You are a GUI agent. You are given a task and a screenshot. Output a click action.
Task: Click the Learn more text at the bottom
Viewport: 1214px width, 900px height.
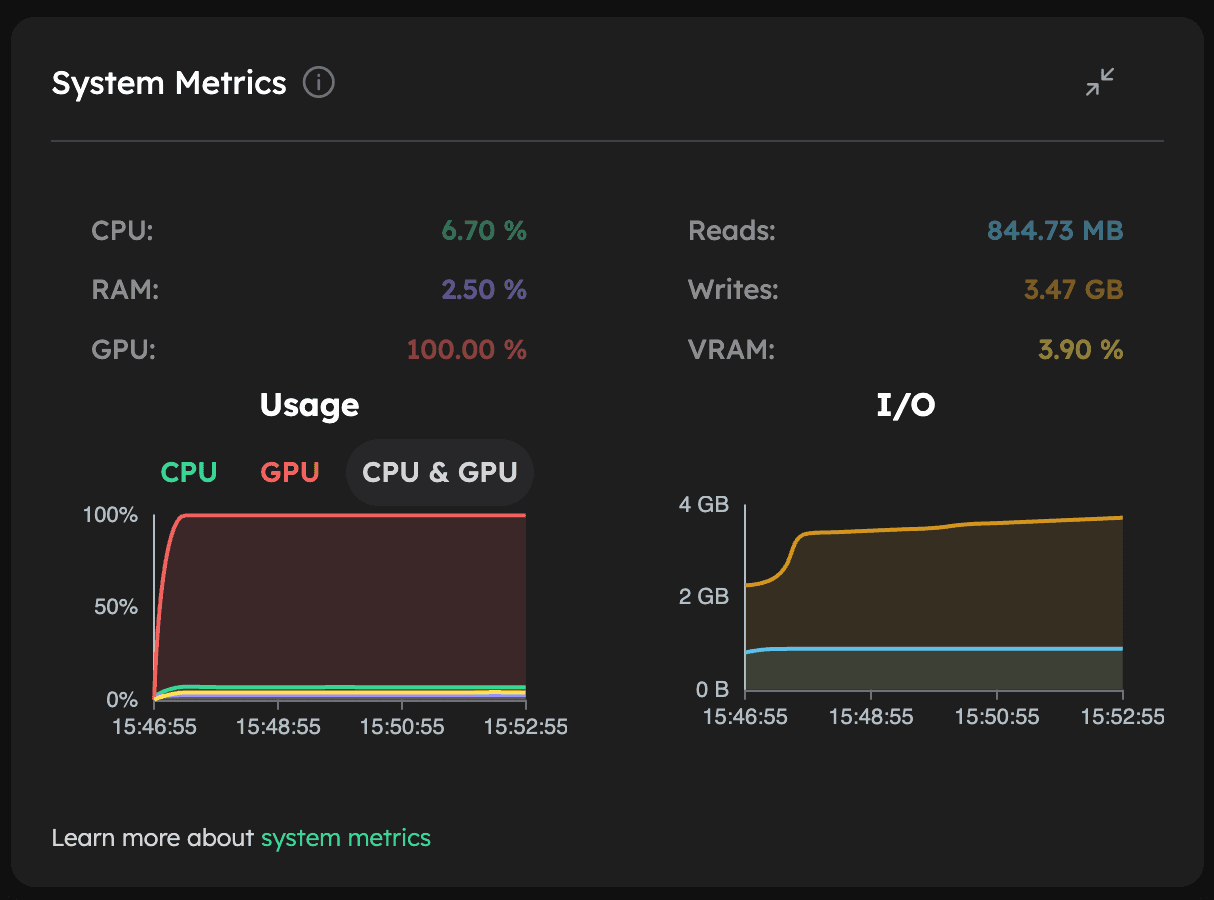[155, 837]
